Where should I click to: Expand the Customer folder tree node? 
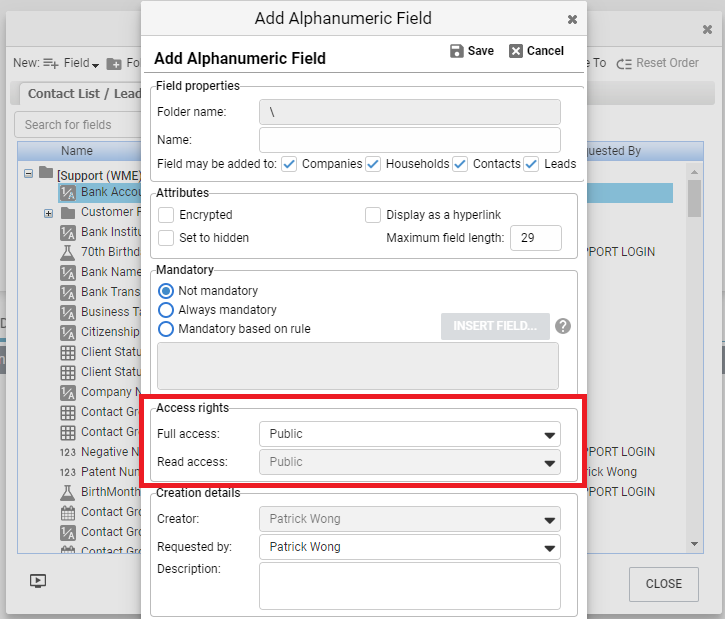[49, 213]
